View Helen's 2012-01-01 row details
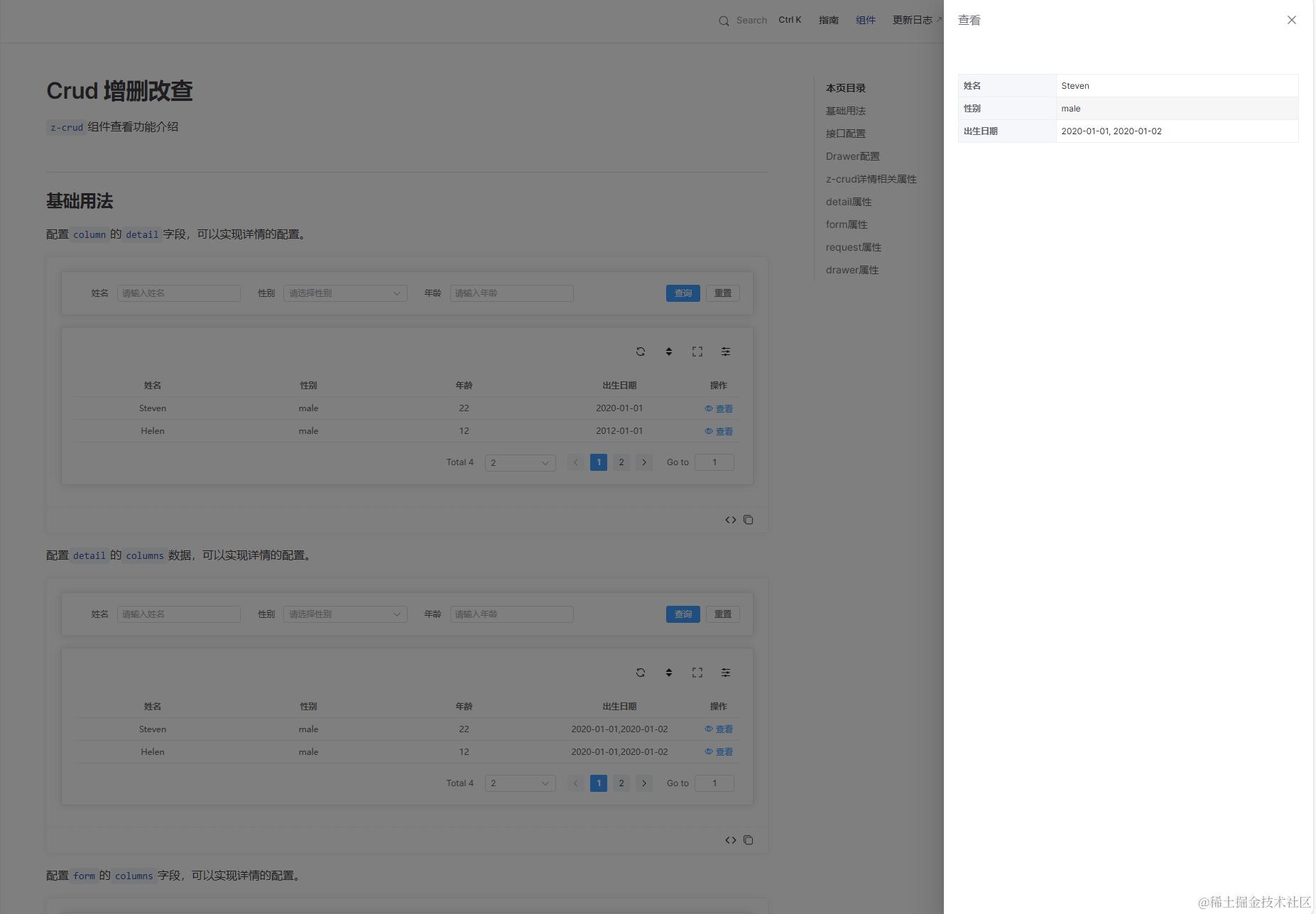1316x914 pixels. coord(719,431)
